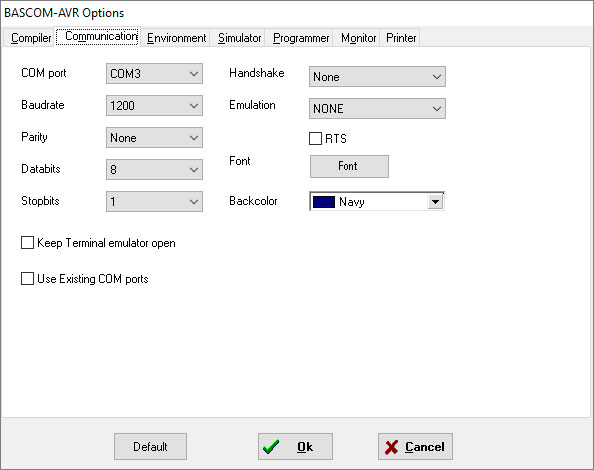Switch to the Simulator tab

coord(239,38)
